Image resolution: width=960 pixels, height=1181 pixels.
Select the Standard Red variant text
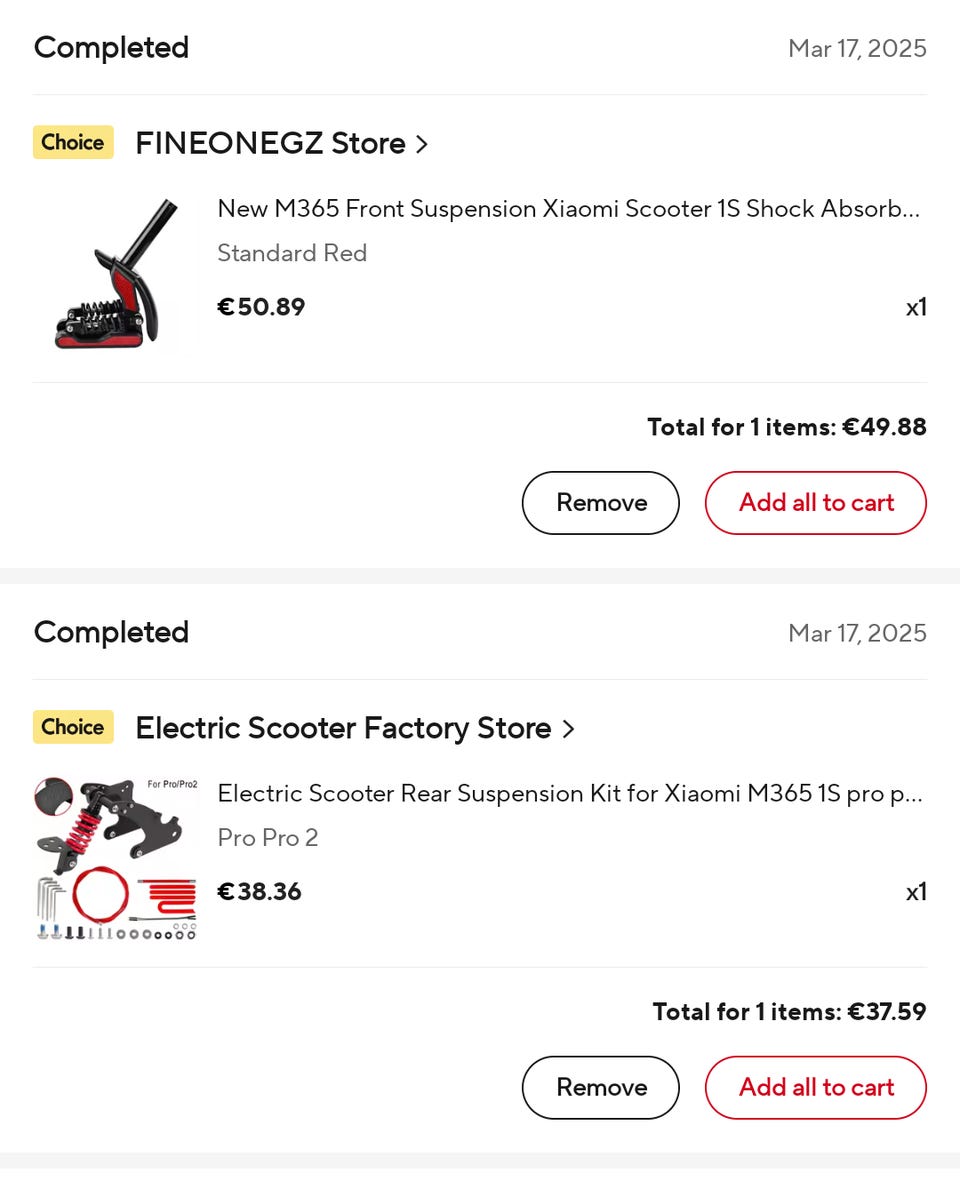click(292, 253)
